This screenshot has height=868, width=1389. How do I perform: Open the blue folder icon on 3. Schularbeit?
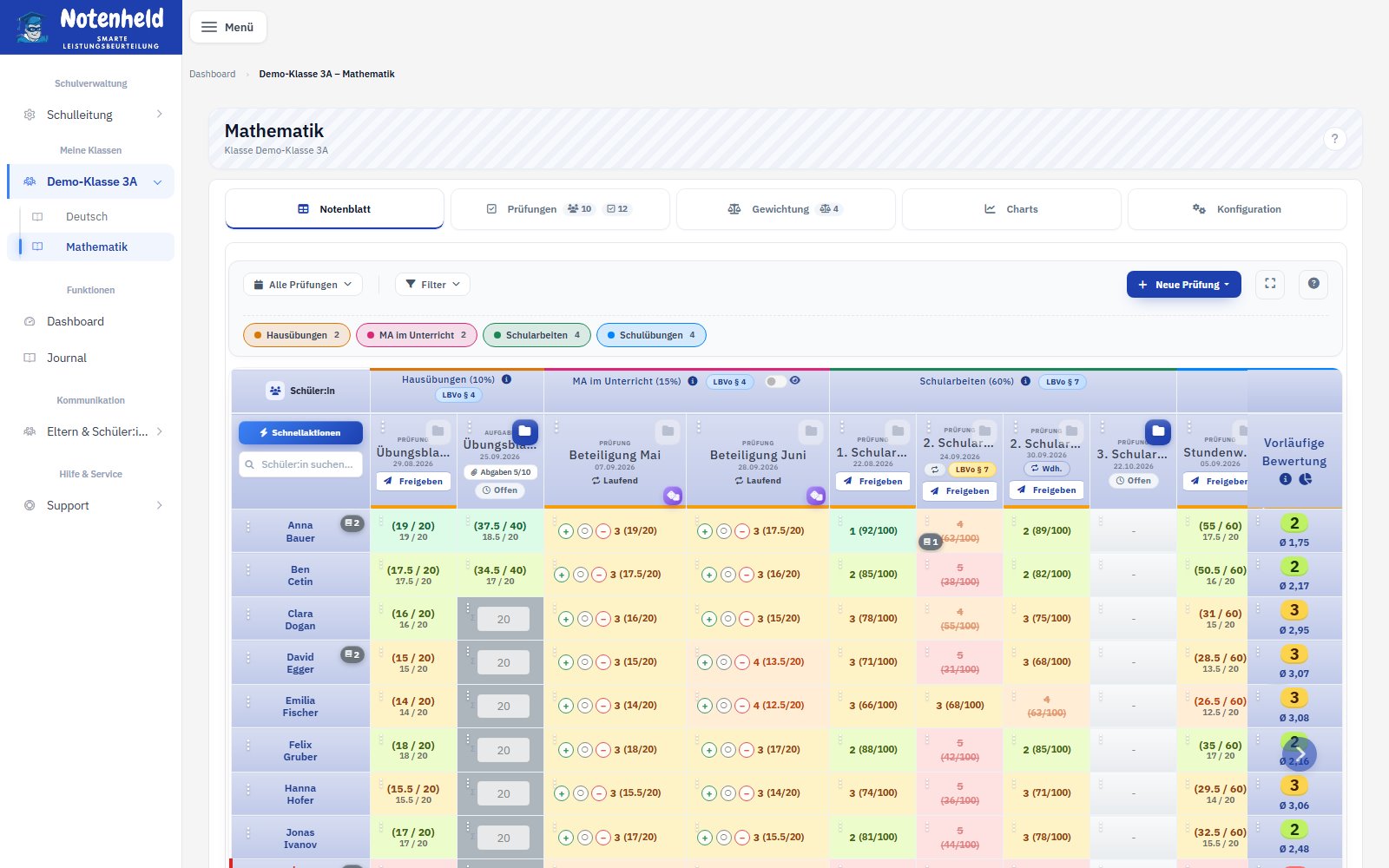(1158, 431)
